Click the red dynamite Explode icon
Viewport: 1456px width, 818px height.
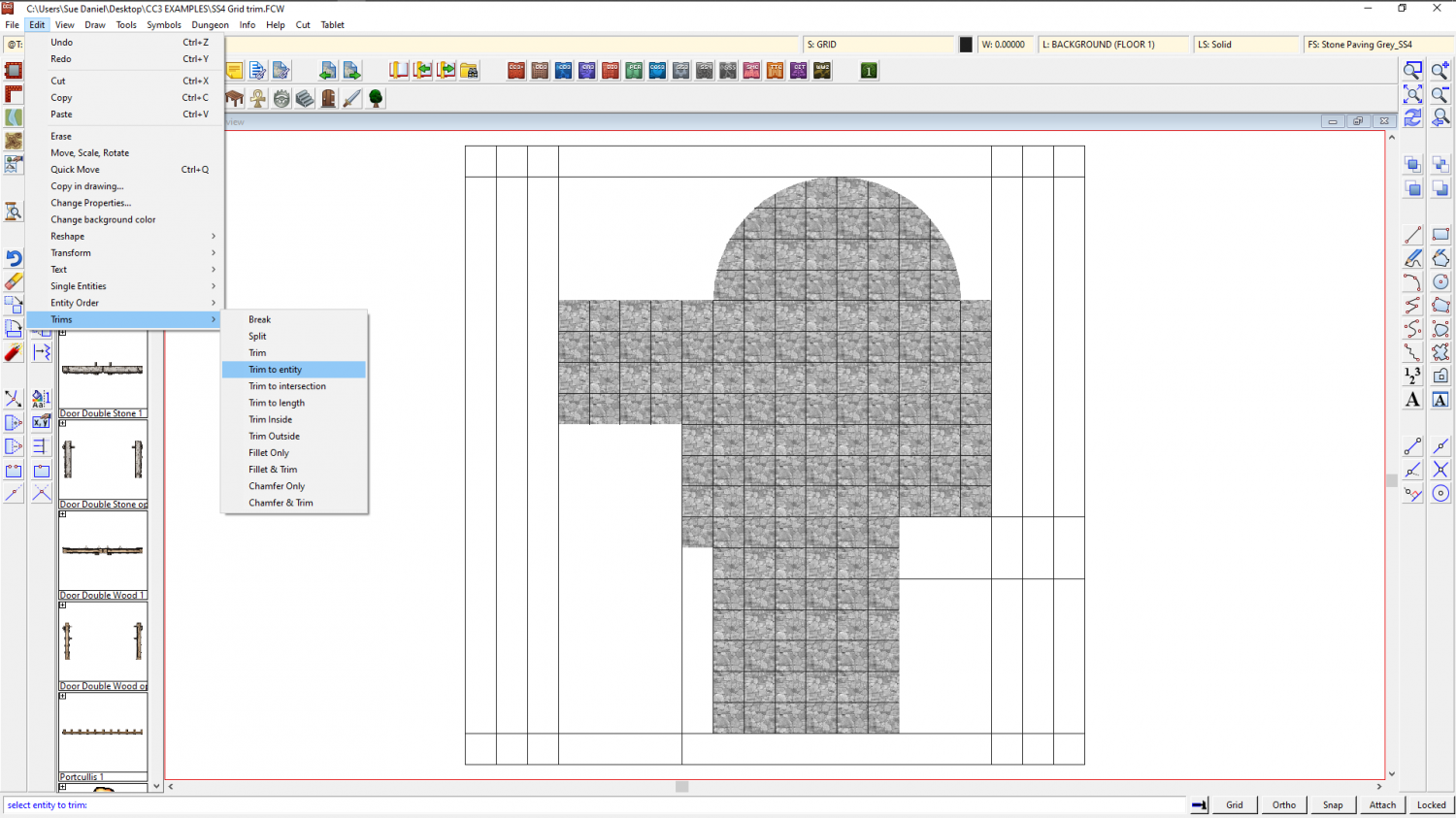click(x=14, y=352)
